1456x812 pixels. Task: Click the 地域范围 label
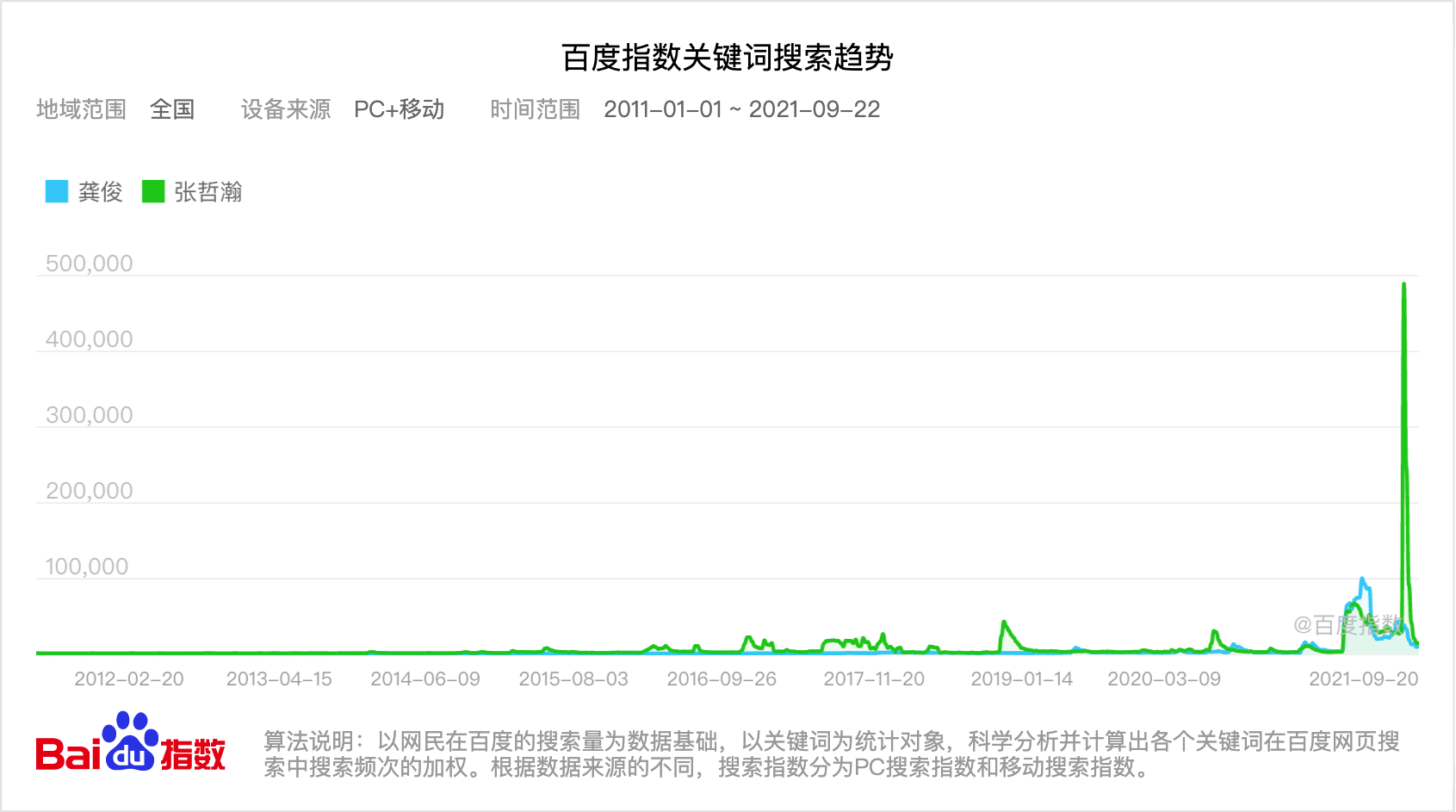click(82, 109)
